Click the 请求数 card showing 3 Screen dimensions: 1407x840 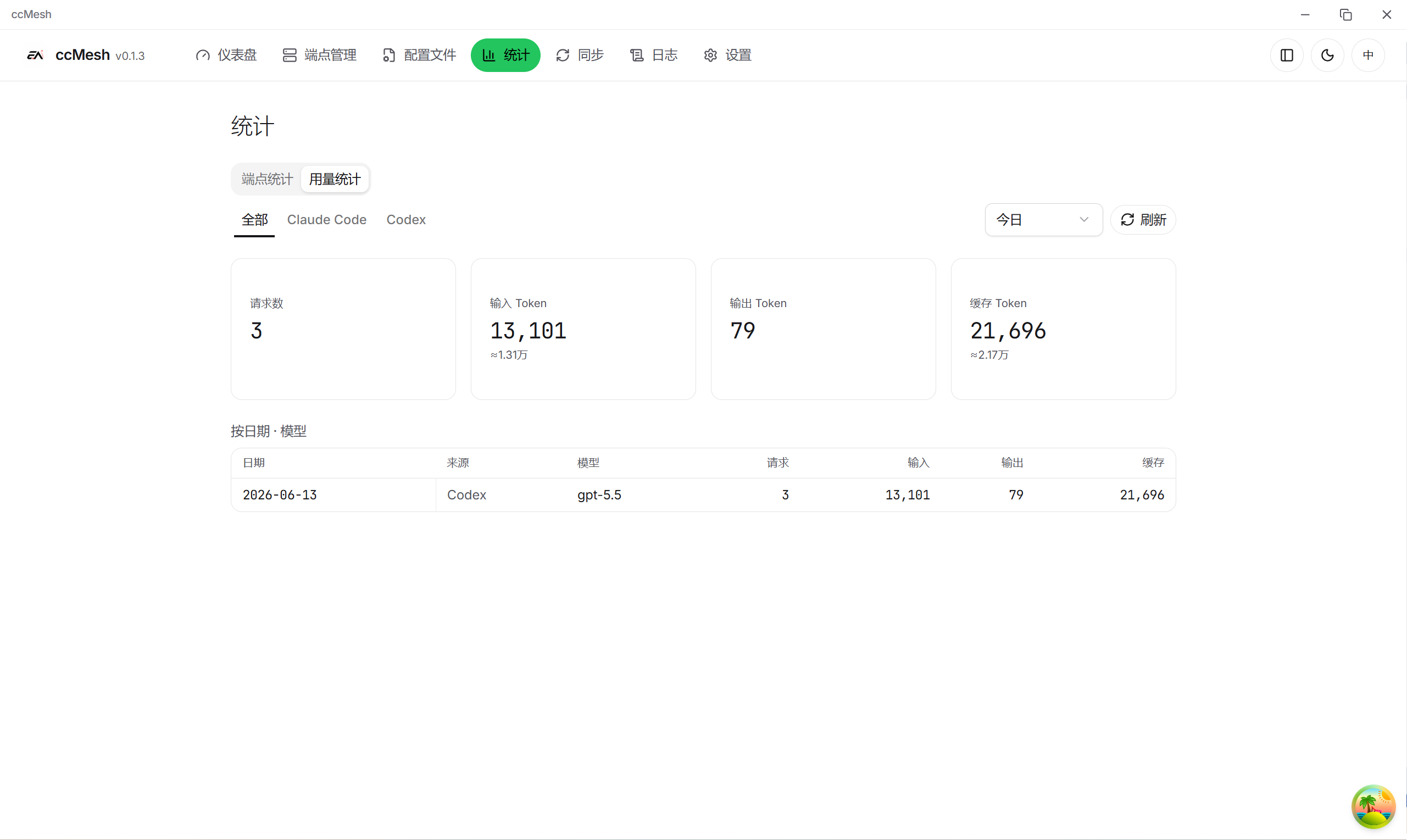[343, 329]
